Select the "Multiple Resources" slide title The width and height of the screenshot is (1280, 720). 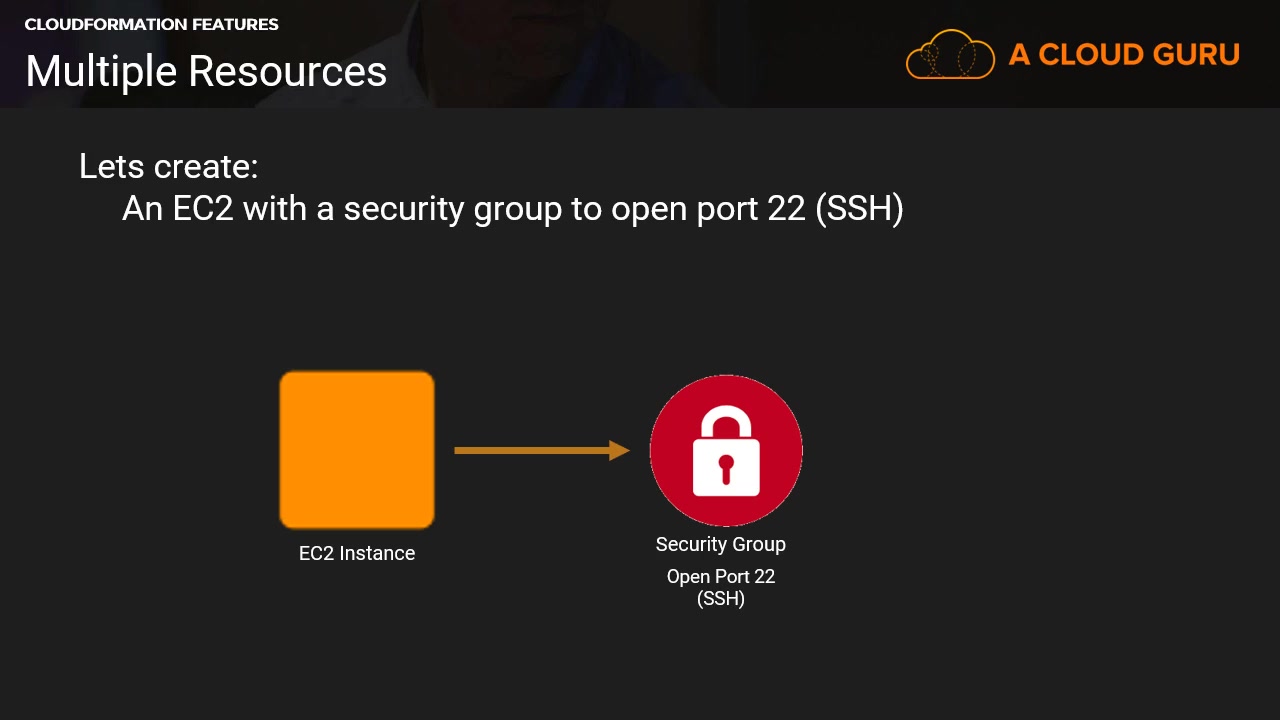(x=206, y=71)
